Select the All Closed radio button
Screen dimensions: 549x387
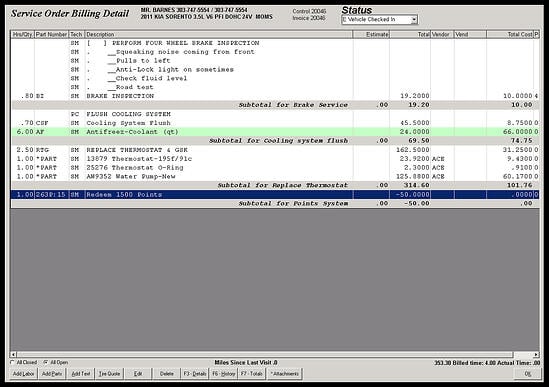13,362
